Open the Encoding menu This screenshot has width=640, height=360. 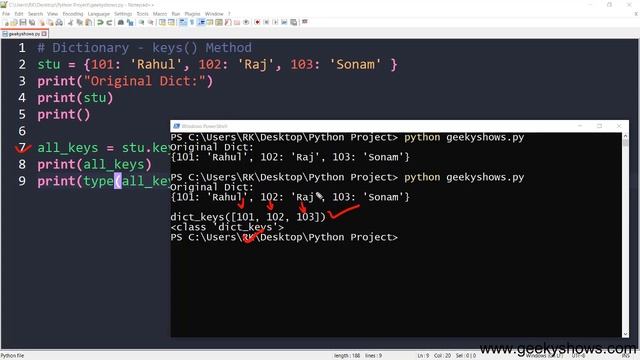(x=73, y=14)
